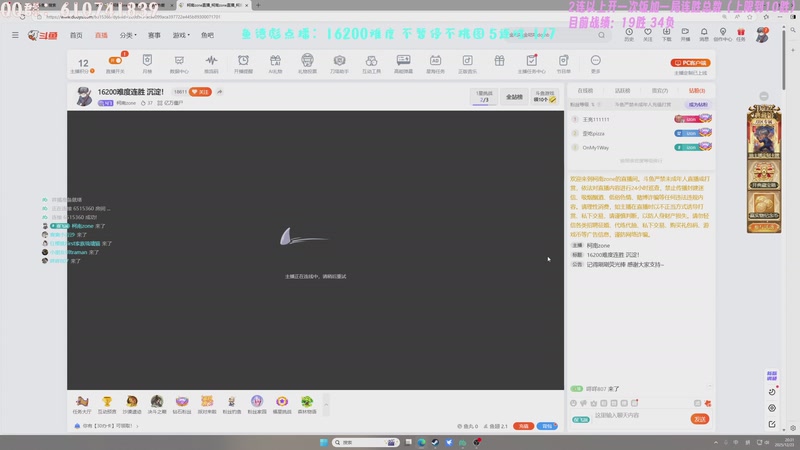800x450 pixels.
Task: Switch to the 活跃榜 tab
Action: tap(622, 91)
